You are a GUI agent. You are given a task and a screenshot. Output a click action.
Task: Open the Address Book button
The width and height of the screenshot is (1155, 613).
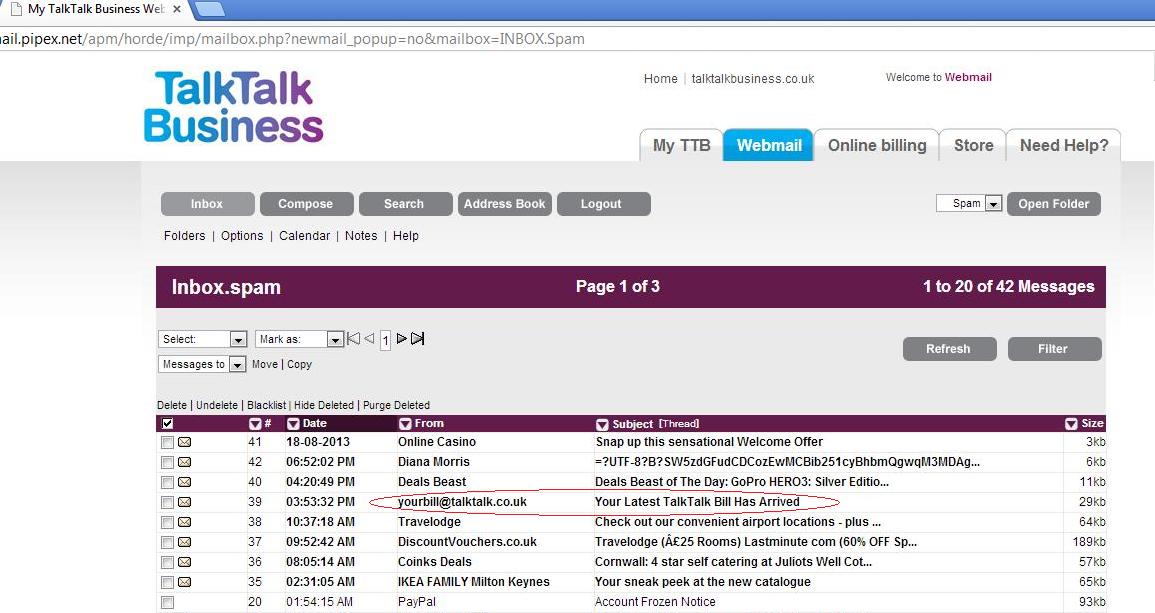(x=504, y=204)
